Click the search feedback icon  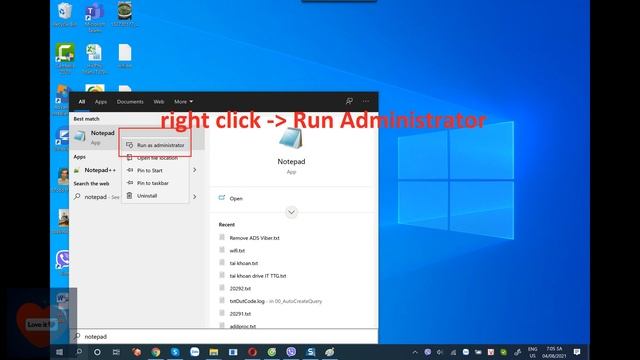pyautogui.click(x=349, y=101)
